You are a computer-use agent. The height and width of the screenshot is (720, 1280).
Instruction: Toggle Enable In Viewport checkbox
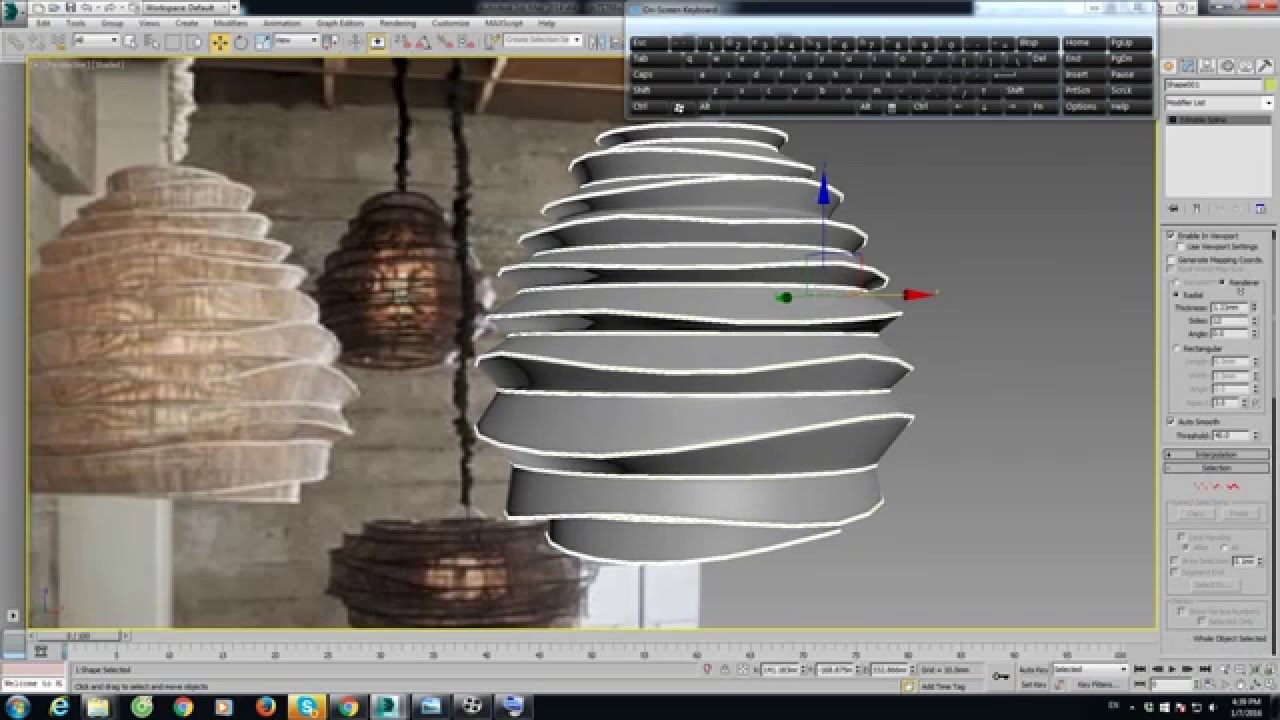pos(1171,235)
